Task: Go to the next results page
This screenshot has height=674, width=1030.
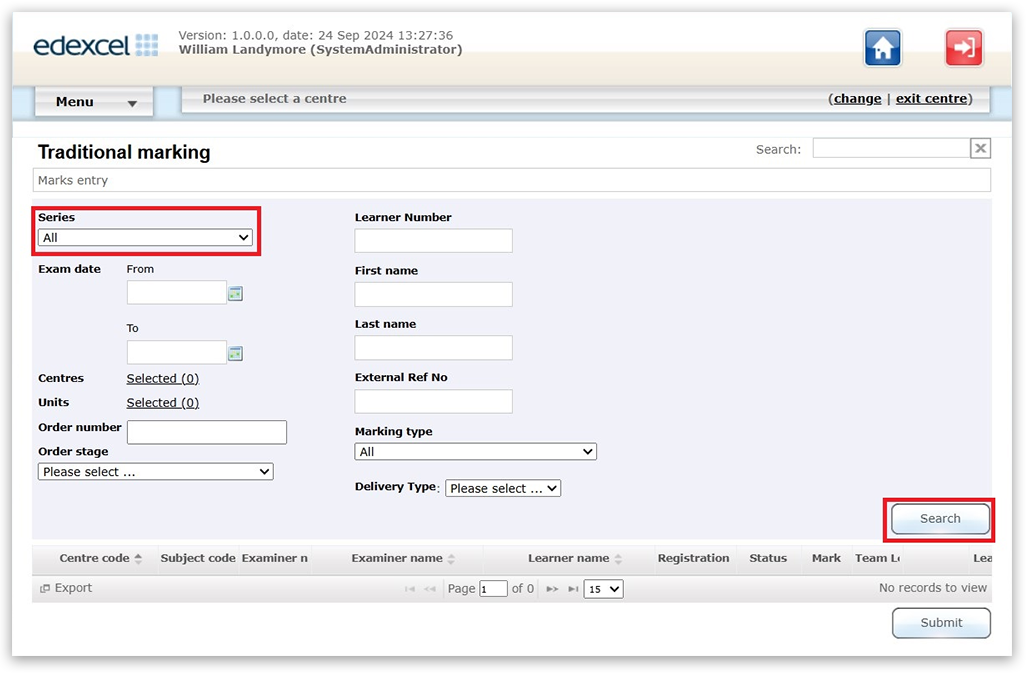Action: pyautogui.click(x=552, y=590)
